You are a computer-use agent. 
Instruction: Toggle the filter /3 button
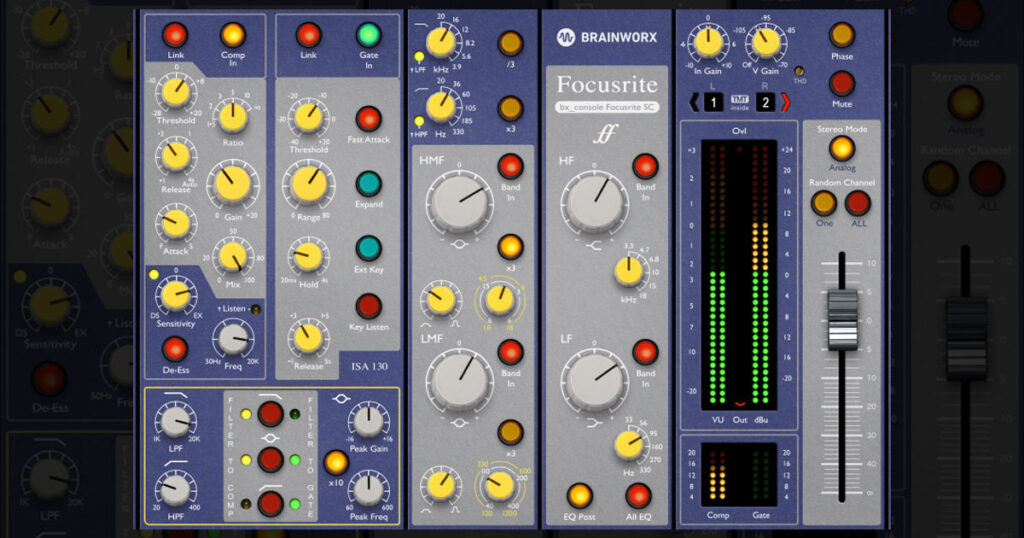510,43
